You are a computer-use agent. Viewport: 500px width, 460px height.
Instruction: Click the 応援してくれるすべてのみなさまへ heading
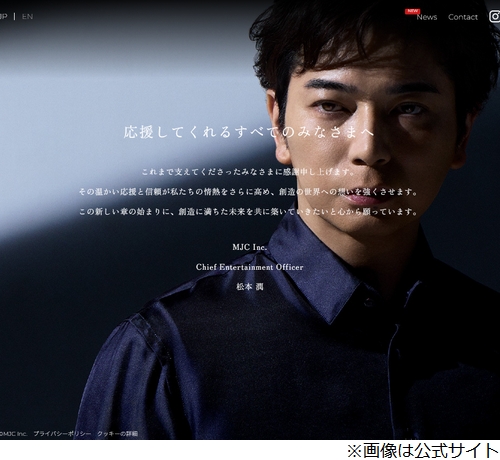pos(249,132)
